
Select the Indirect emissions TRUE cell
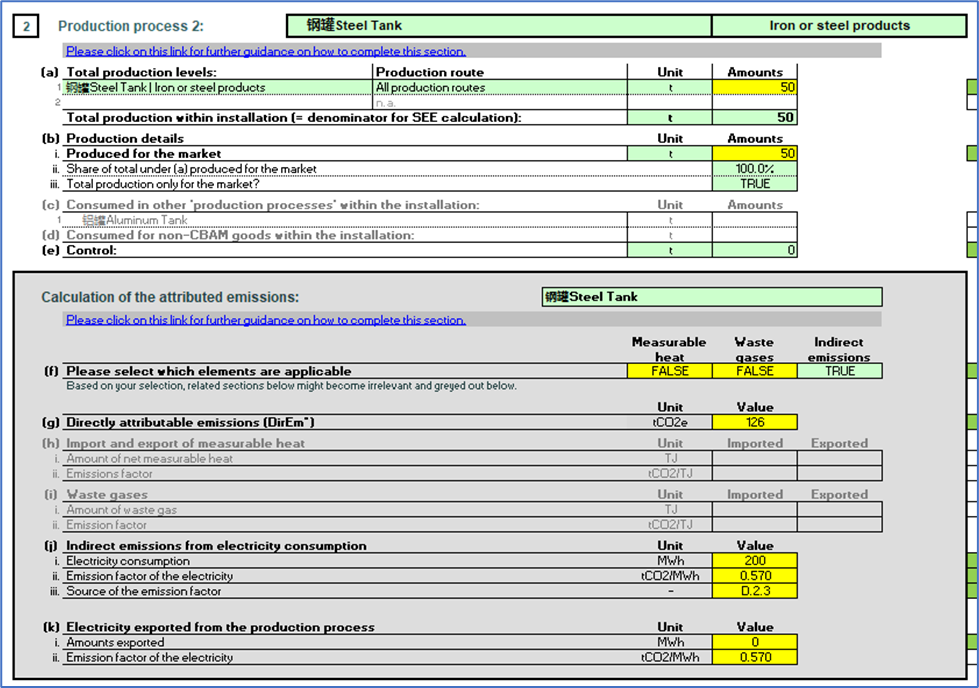tap(839, 371)
